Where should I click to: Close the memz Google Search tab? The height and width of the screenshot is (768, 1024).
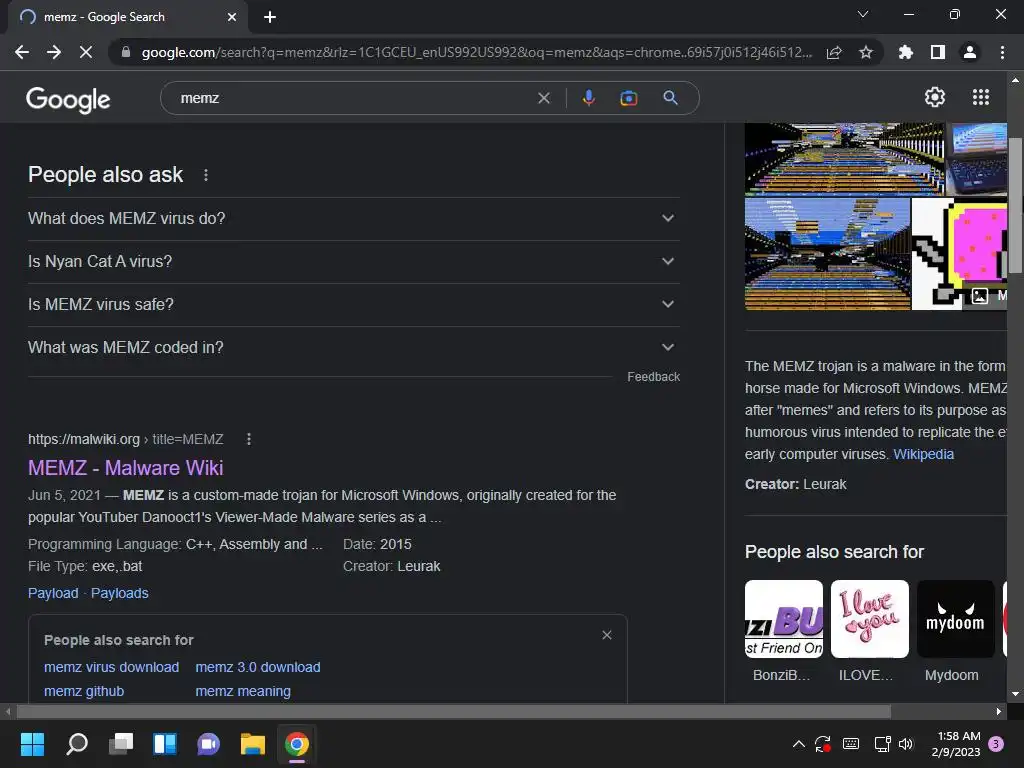pos(232,17)
